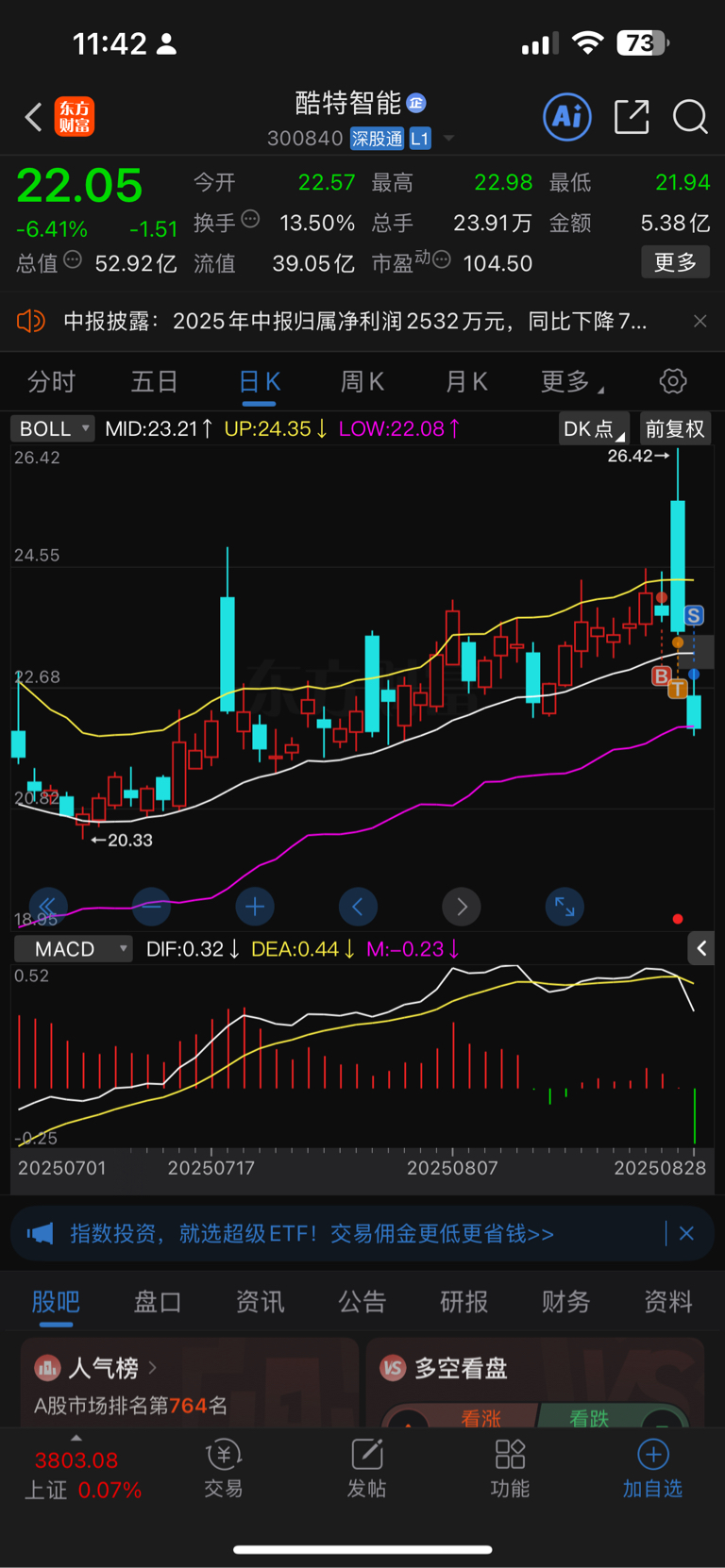The image size is (725, 1568).
Task: Tap the 东方财富 logo icon
Action: 75,117
